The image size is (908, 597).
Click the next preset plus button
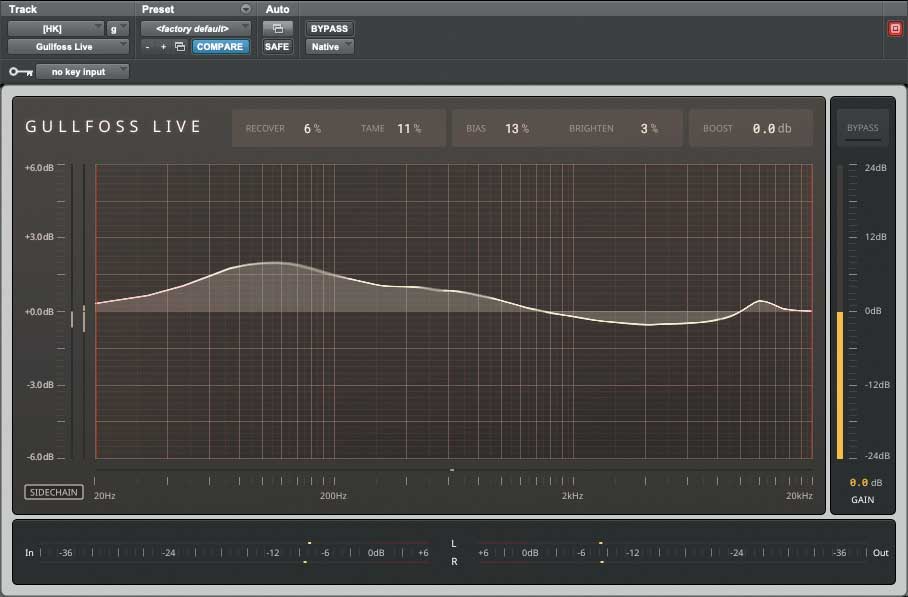163,46
